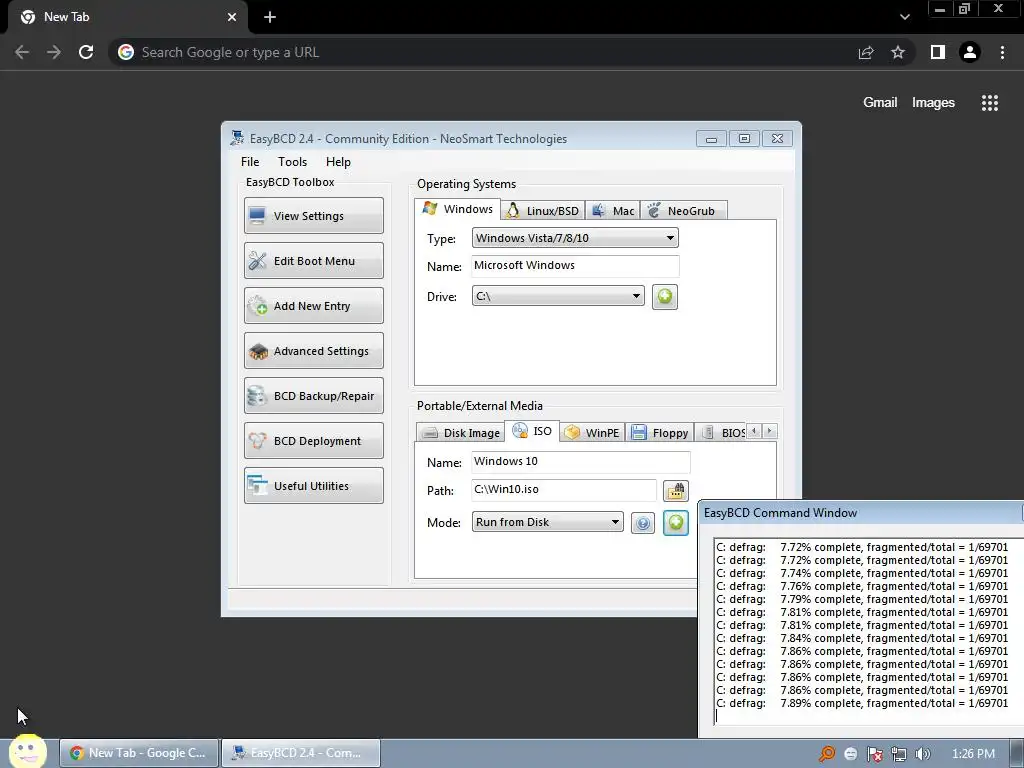
Task: Close the New Tab tab
Action: [232, 17]
